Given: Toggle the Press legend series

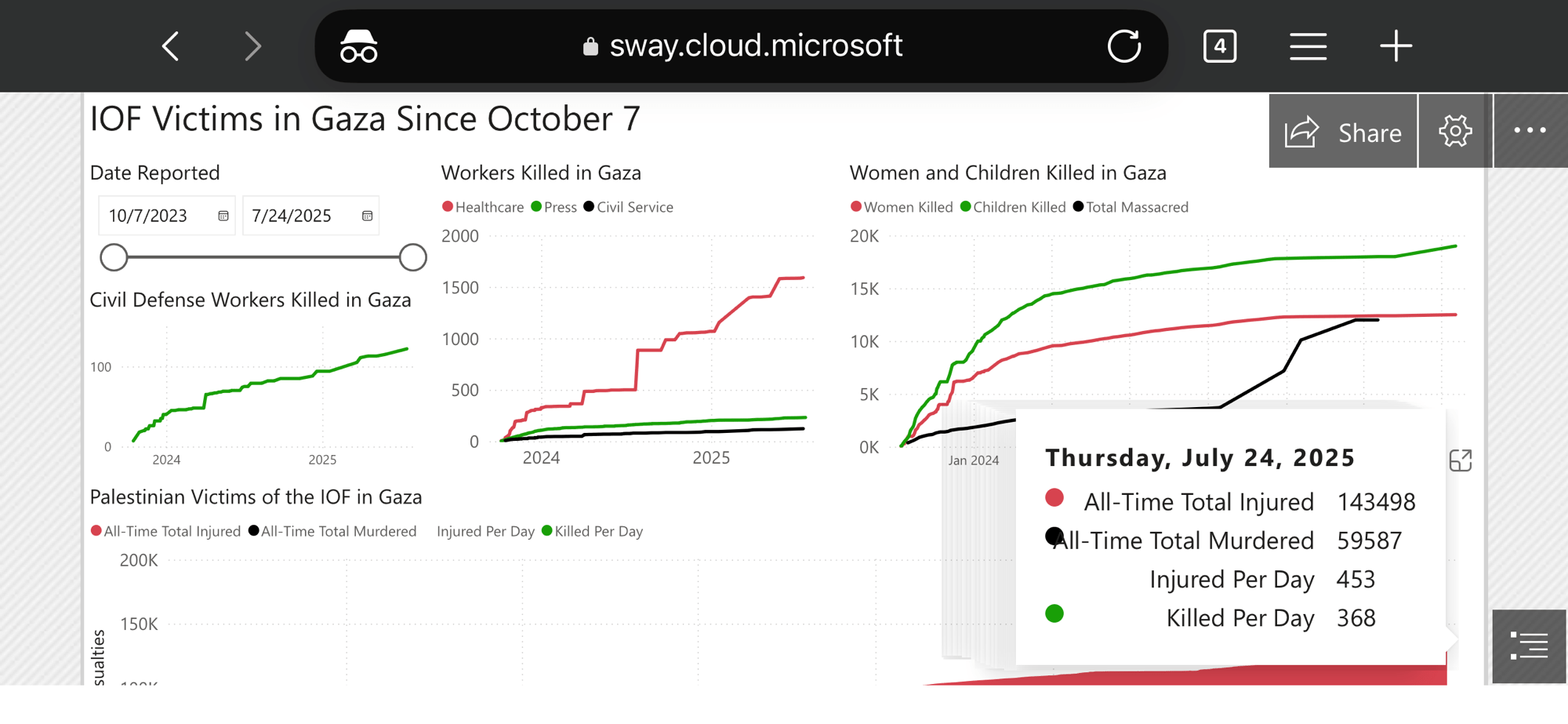Looking at the screenshot, I should pyautogui.click(x=554, y=207).
